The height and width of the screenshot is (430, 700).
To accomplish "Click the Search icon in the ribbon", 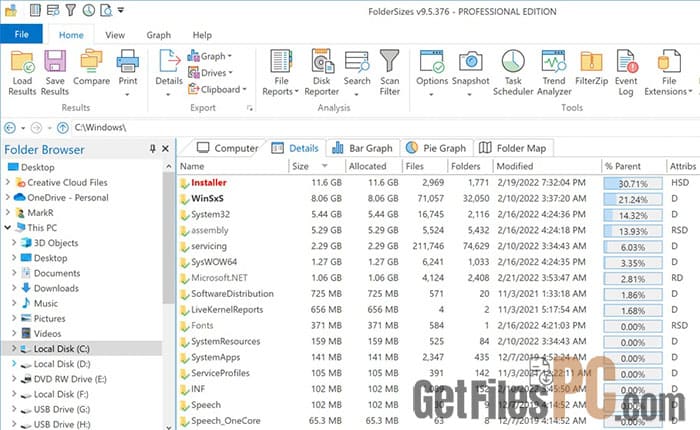I will 357,62.
